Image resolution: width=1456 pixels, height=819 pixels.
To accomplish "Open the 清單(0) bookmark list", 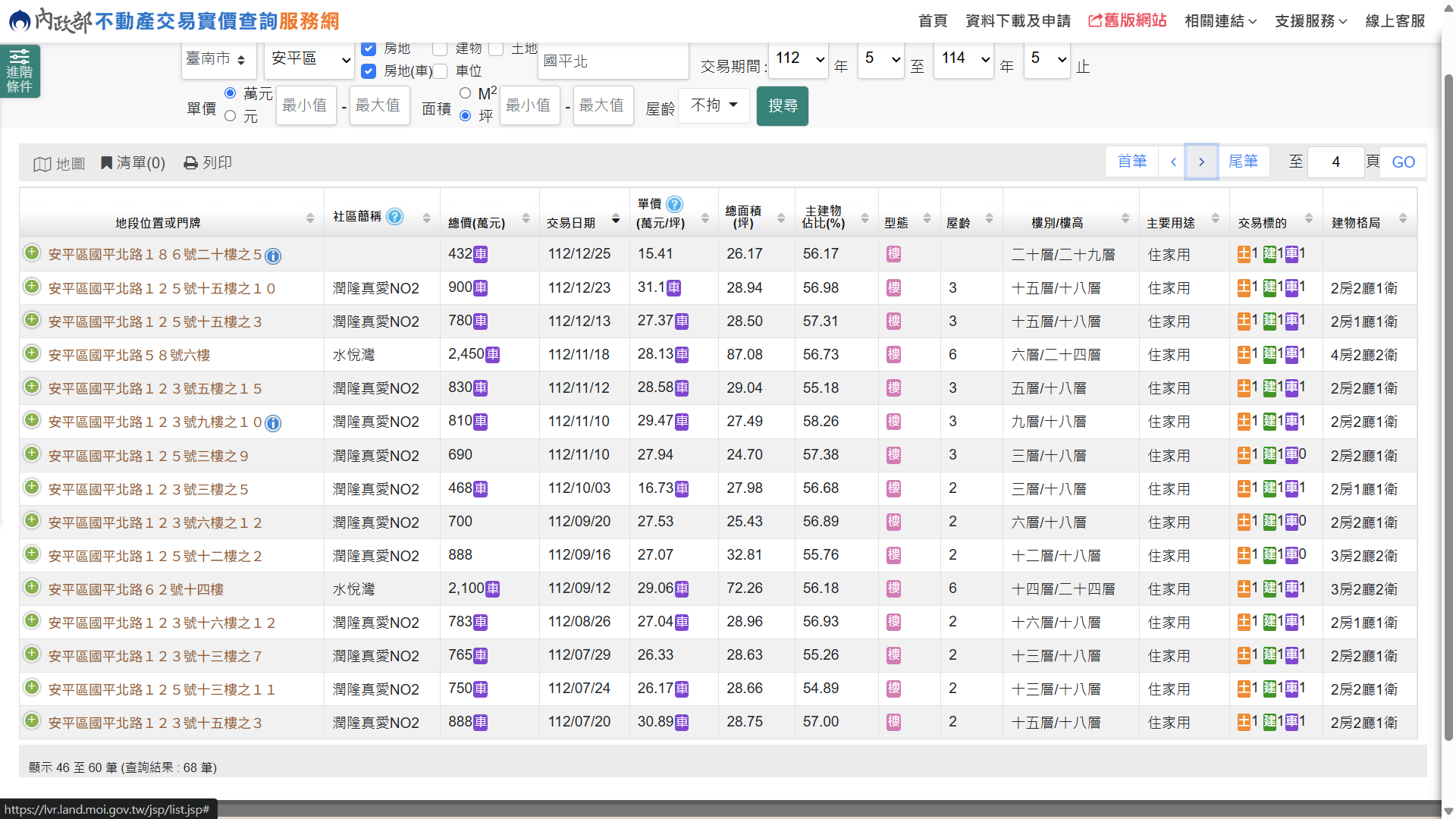I will click(x=133, y=163).
